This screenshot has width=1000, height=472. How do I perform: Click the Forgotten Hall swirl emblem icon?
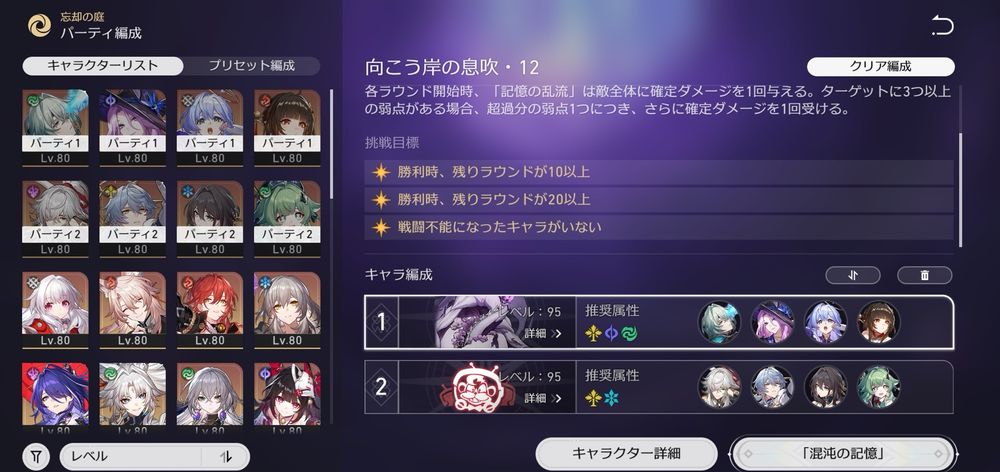(x=40, y=26)
